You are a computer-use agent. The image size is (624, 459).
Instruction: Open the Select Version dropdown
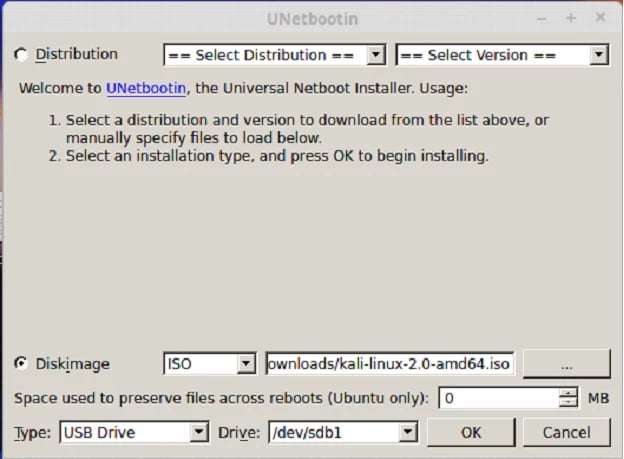pos(502,55)
